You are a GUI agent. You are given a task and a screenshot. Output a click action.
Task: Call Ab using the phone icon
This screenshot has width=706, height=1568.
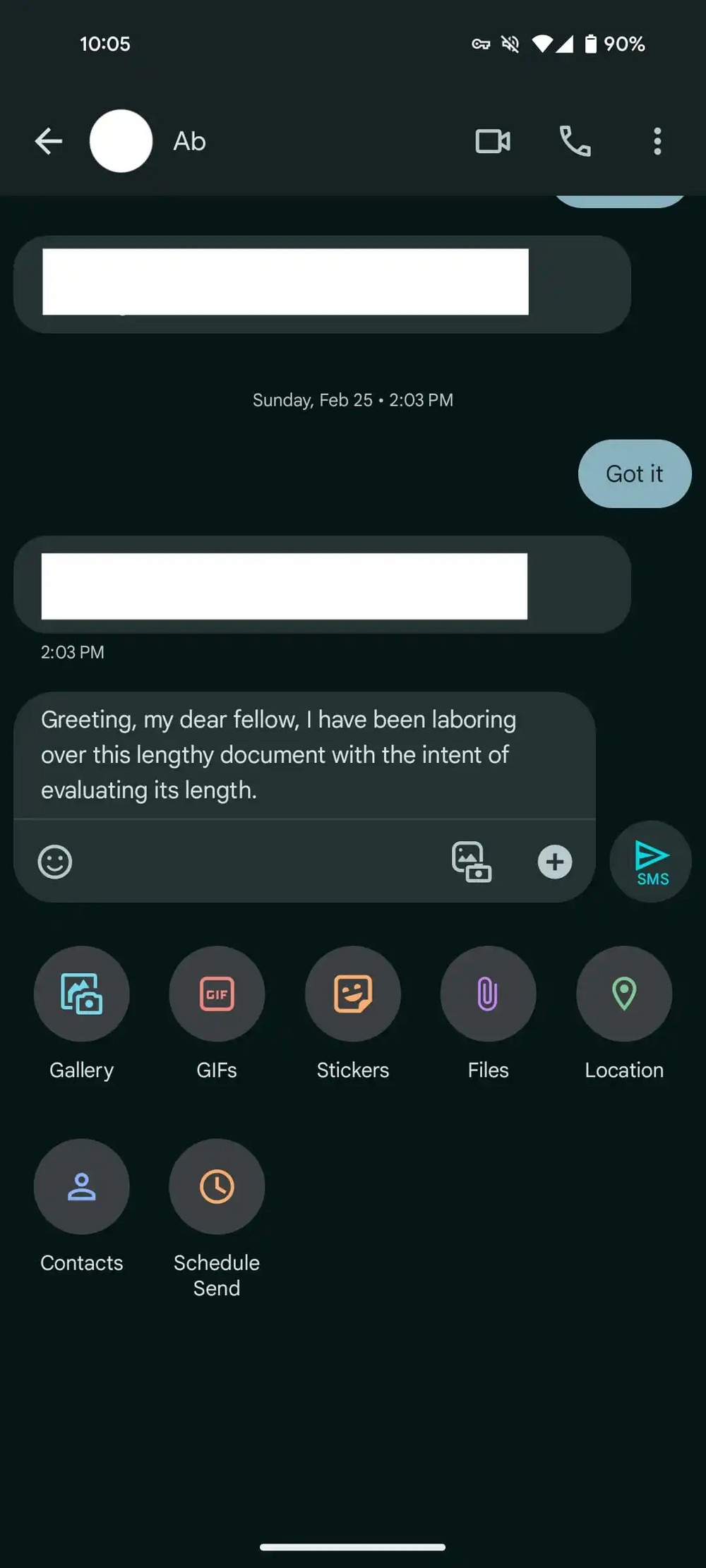tap(575, 141)
